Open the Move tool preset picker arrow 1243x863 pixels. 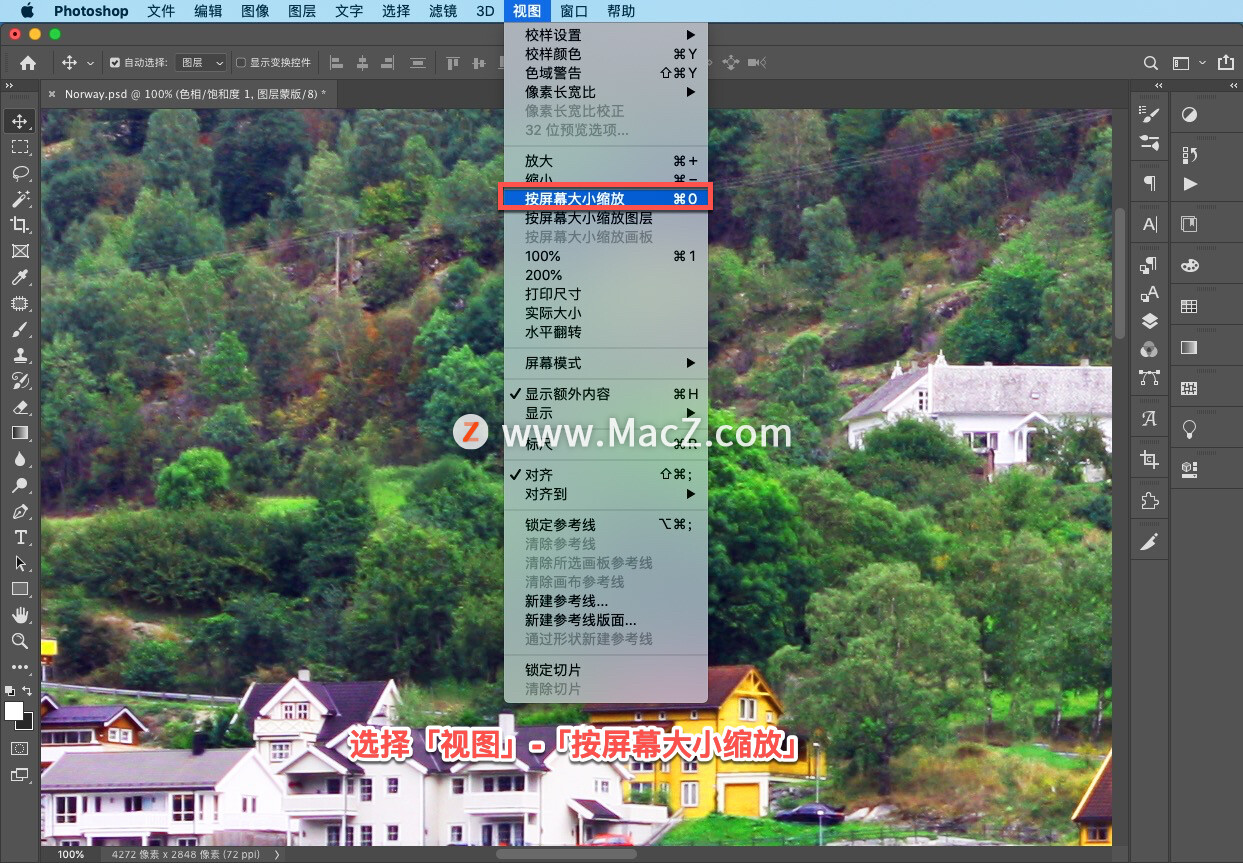point(90,63)
